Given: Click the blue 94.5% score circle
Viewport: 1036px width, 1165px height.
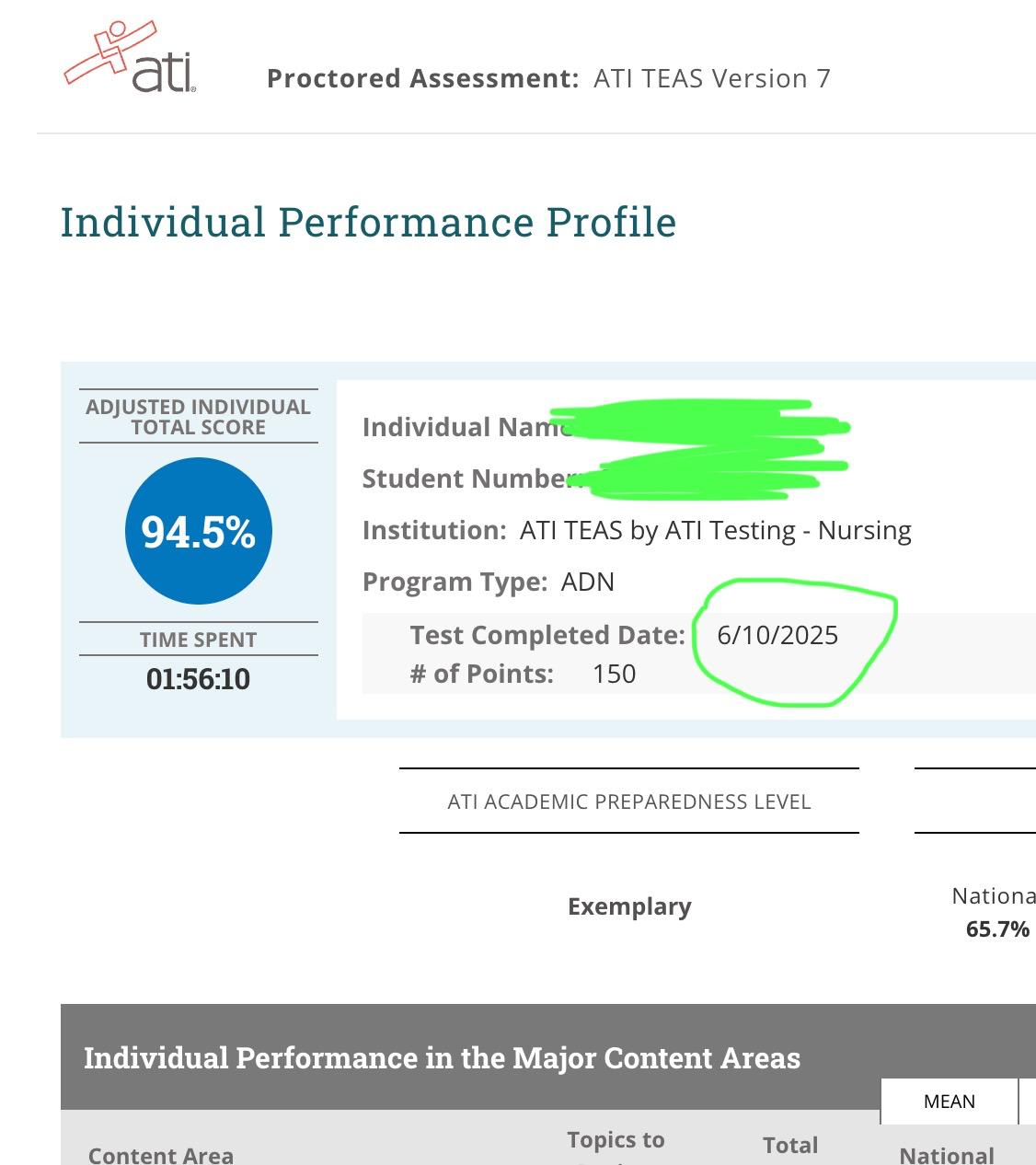Looking at the screenshot, I should coord(198,531).
